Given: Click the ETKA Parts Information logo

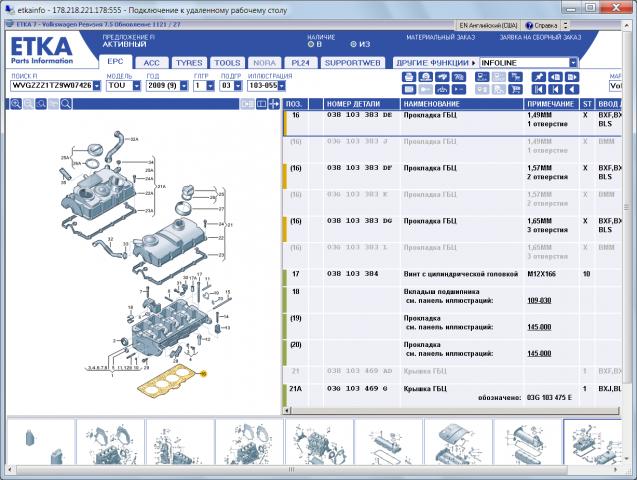Looking at the screenshot, I should [41, 51].
